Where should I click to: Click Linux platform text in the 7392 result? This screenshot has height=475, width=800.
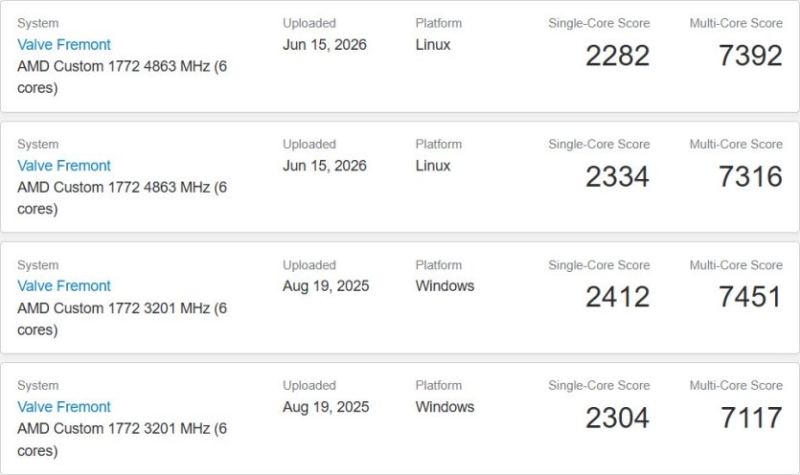point(433,44)
